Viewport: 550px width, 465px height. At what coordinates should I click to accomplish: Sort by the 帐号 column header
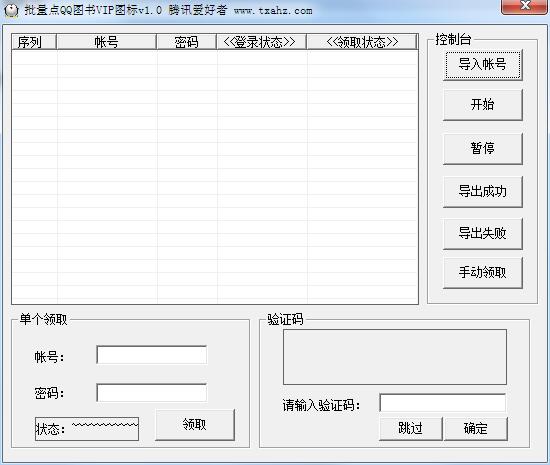[106, 42]
